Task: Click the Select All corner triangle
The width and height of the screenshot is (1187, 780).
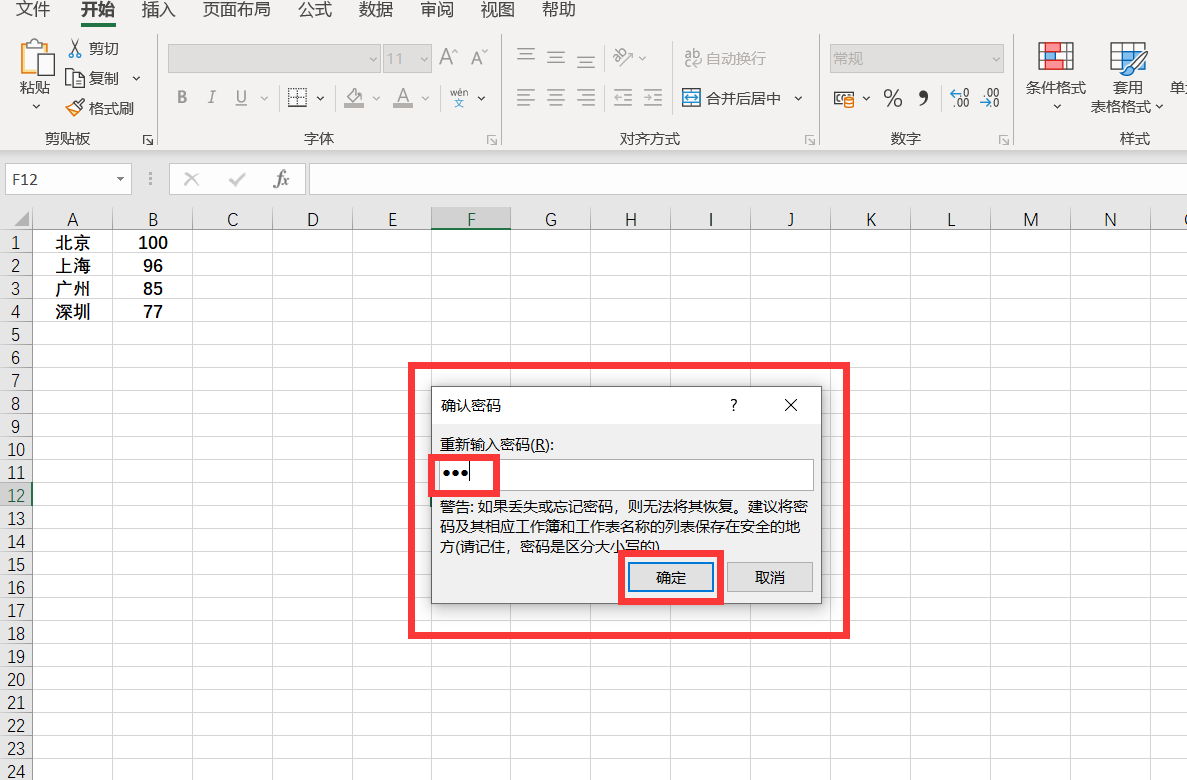Action: [x=20, y=219]
